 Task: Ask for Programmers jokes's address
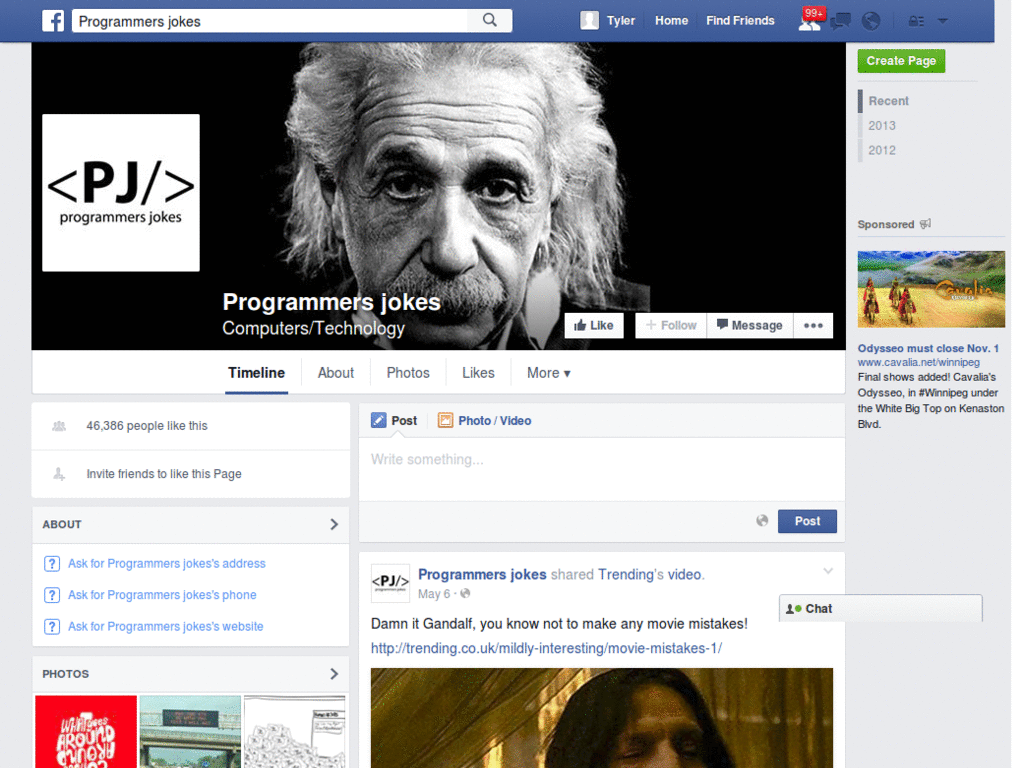point(167,564)
